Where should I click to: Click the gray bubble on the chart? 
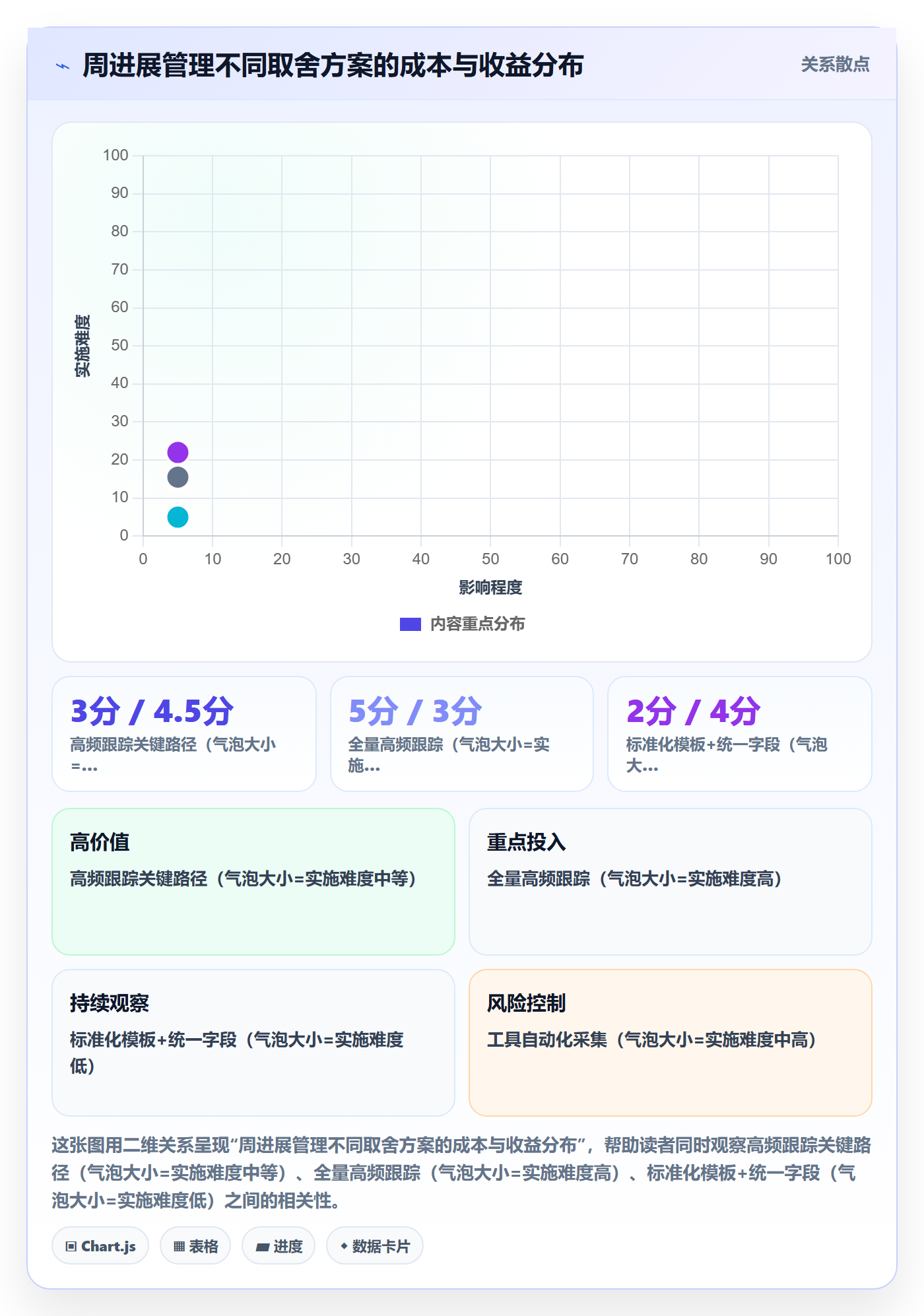coord(178,477)
